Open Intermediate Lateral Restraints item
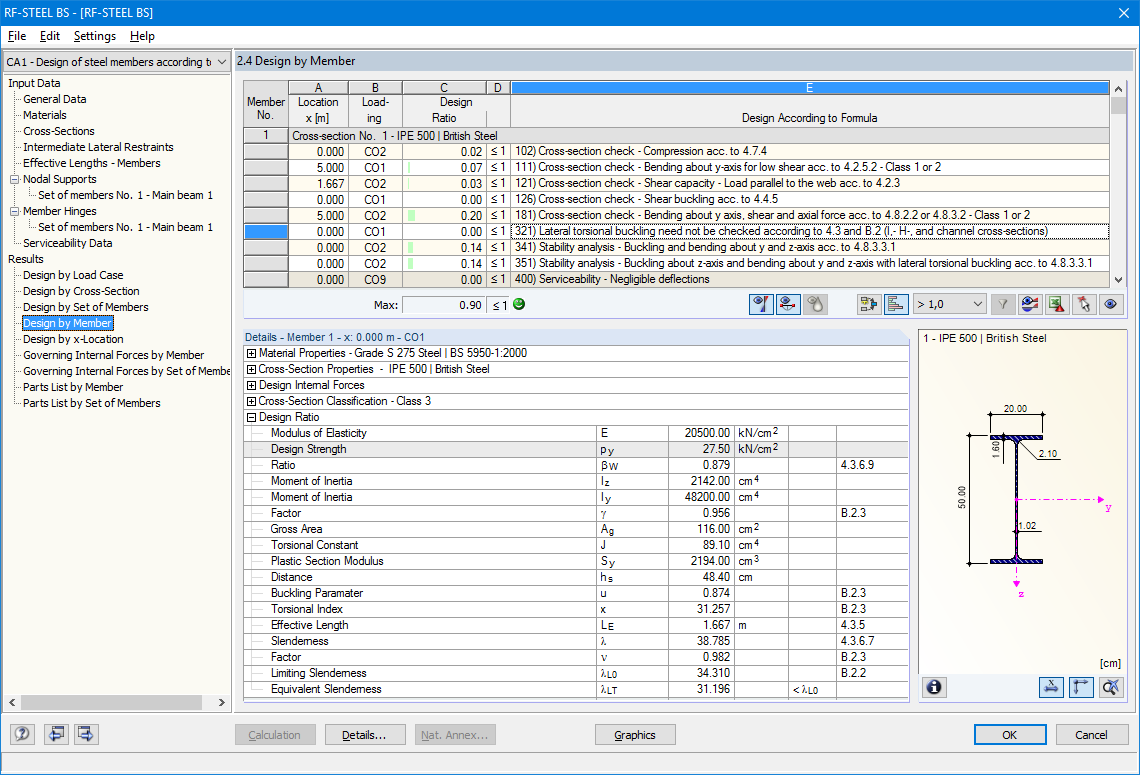 pos(98,147)
